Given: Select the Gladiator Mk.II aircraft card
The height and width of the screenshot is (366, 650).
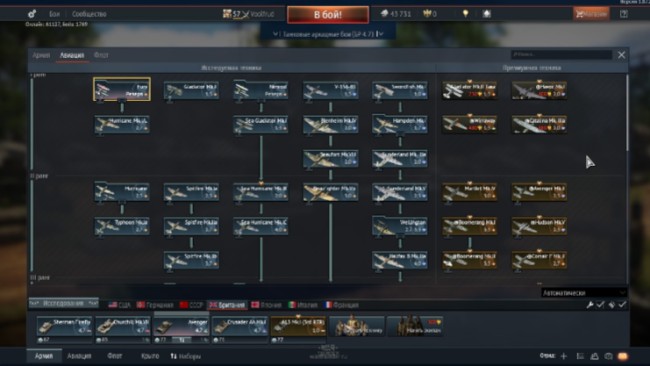Looking at the screenshot, I should [191, 90].
